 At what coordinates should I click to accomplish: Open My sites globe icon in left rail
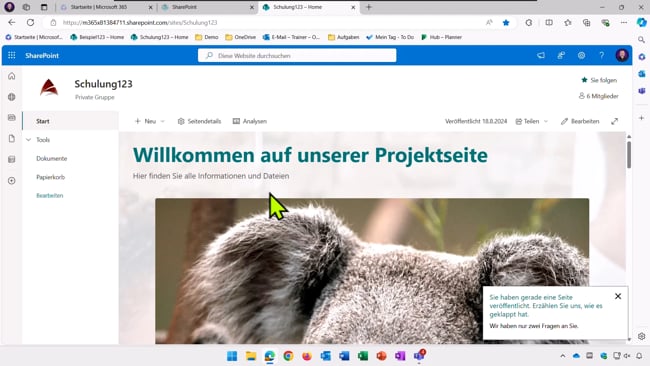(x=12, y=97)
